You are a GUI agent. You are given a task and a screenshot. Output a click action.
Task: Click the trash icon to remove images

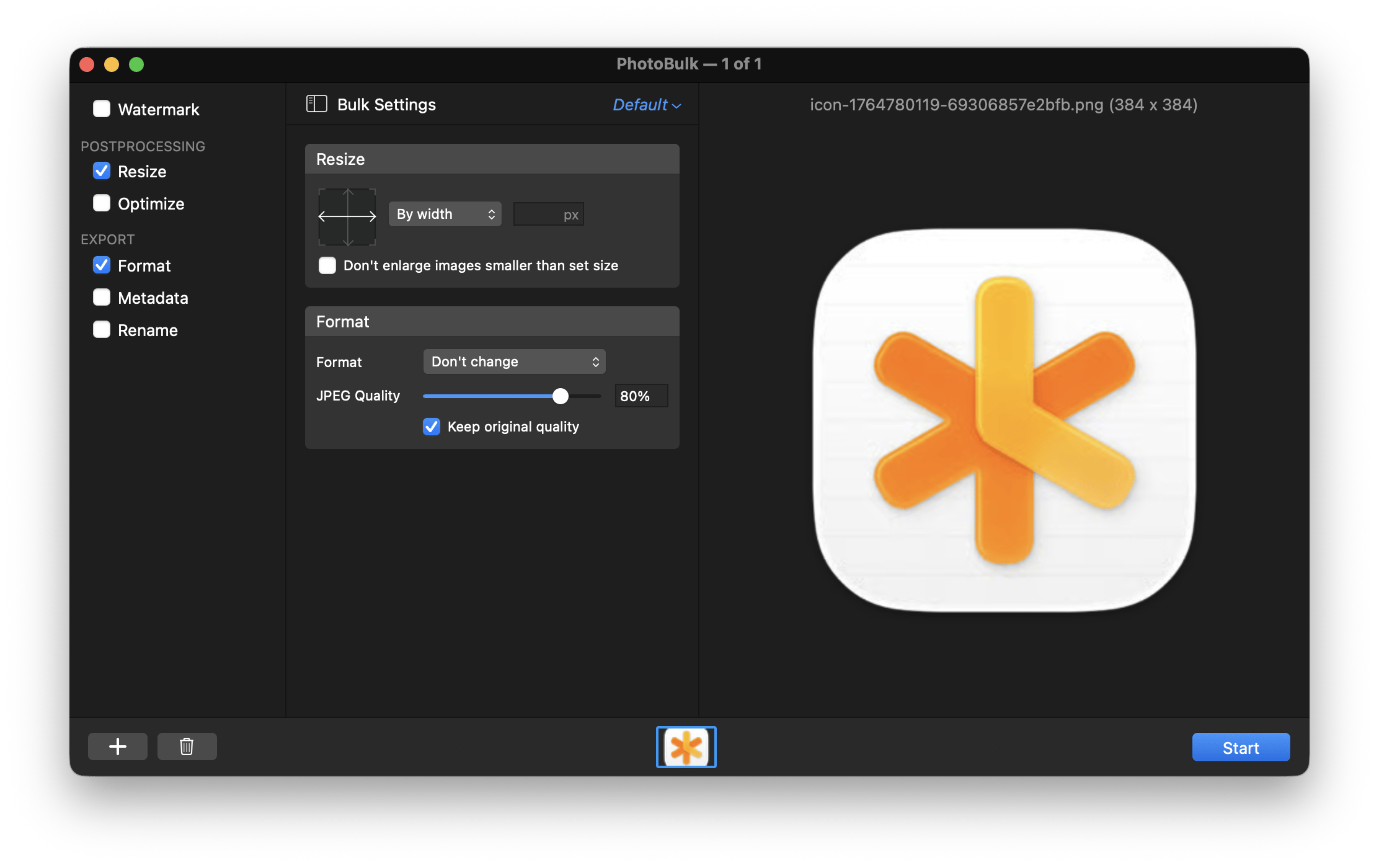coord(187,746)
